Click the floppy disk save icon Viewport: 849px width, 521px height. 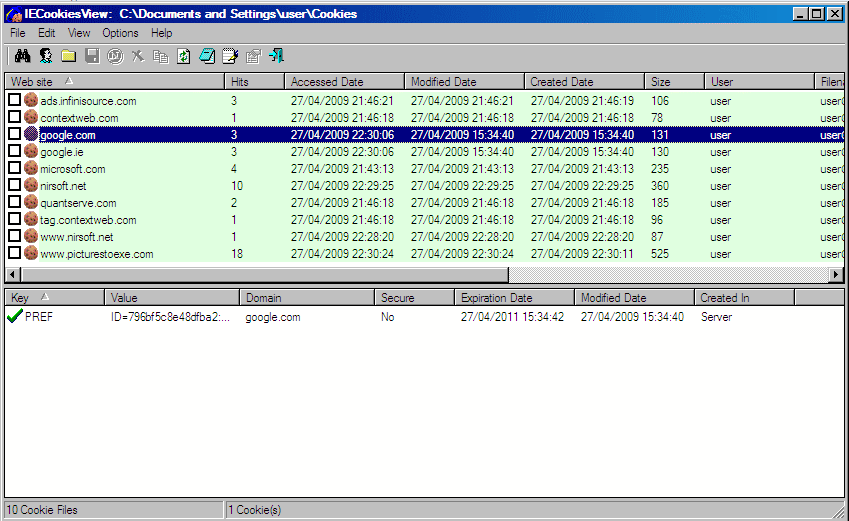tap(92, 56)
